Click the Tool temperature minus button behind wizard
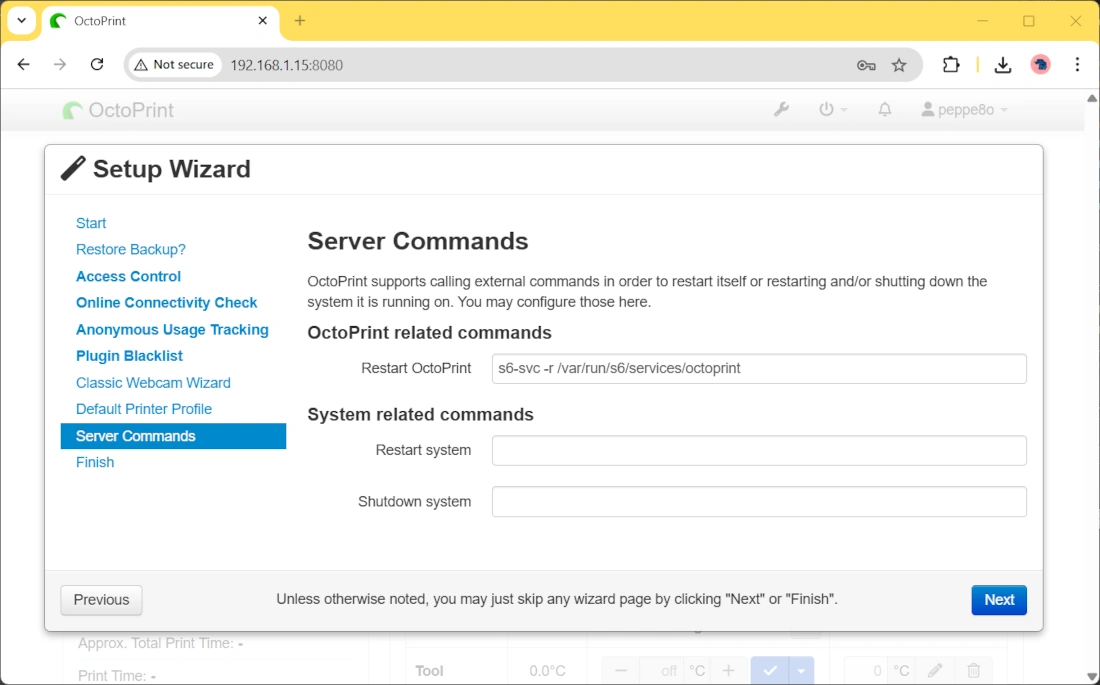Screen dimensions: 1100x685 tap(621, 671)
